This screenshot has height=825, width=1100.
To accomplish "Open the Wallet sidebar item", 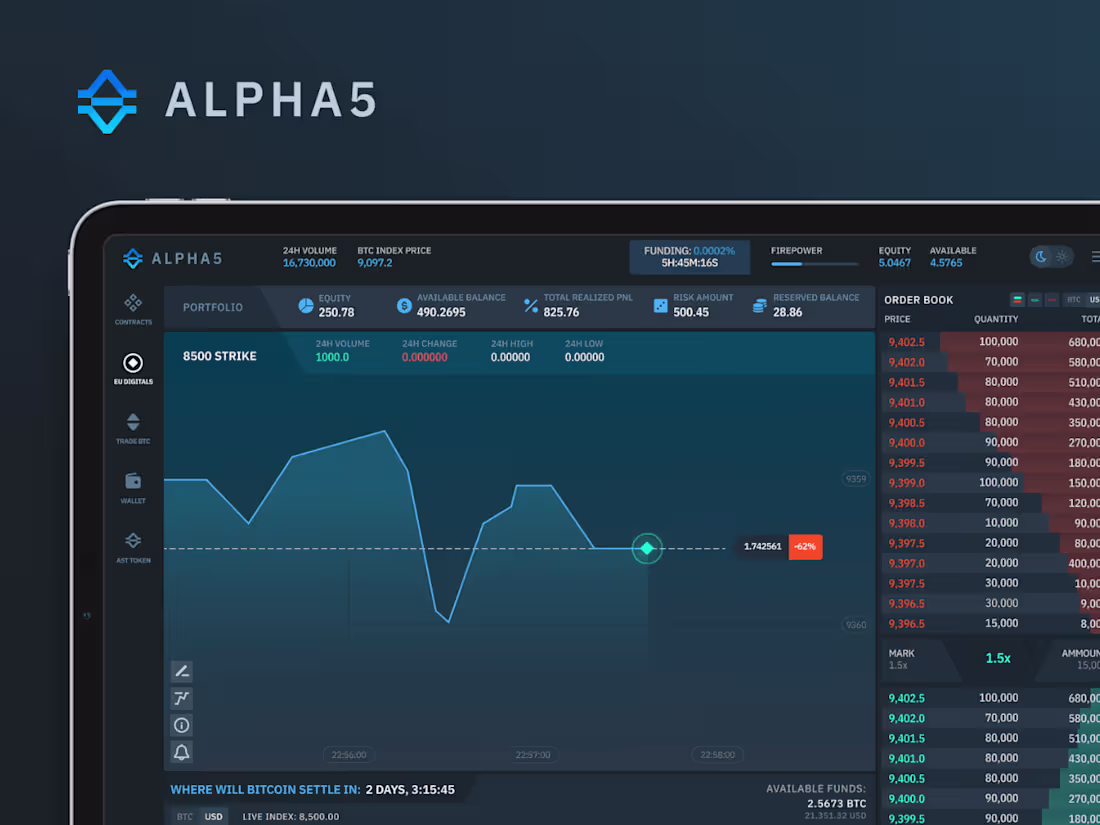I will [x=133, y=488].
